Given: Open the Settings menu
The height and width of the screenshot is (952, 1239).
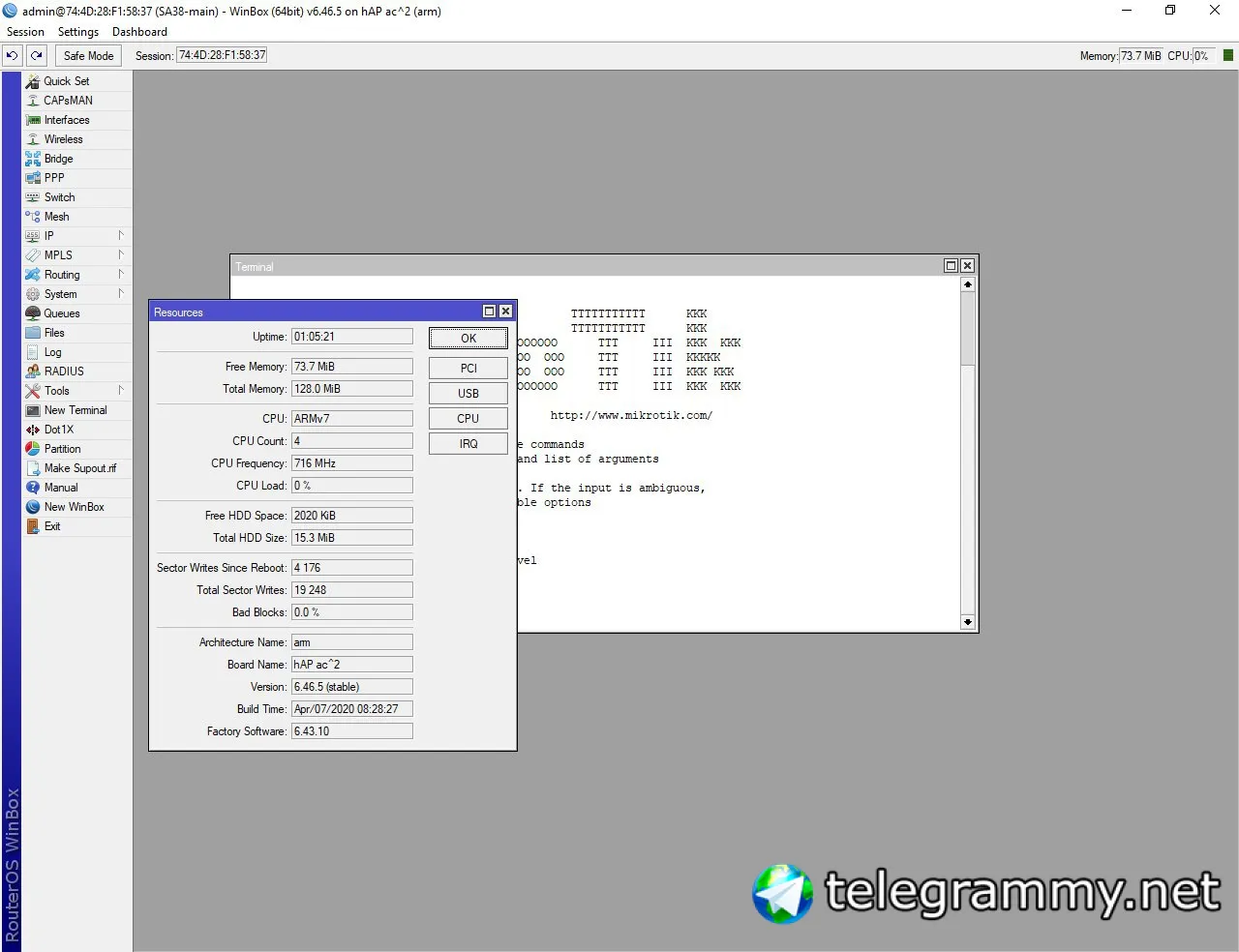Looking at the screenshot, I should [78, 32].
